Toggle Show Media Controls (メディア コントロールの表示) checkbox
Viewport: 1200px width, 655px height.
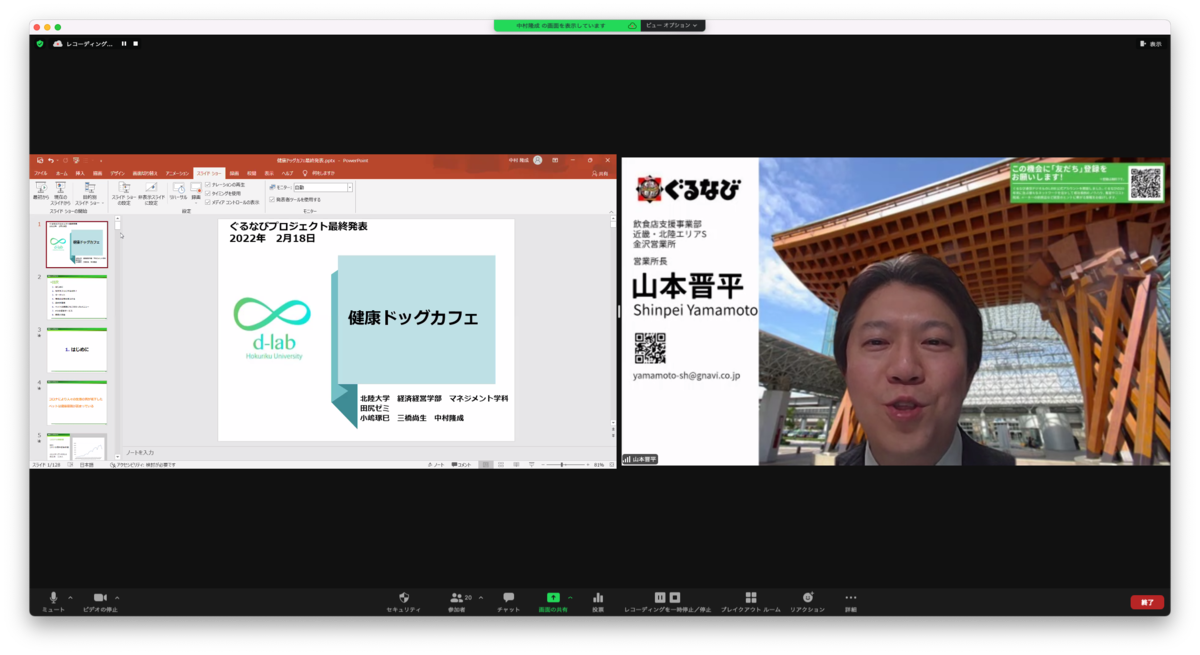[207, 202]
